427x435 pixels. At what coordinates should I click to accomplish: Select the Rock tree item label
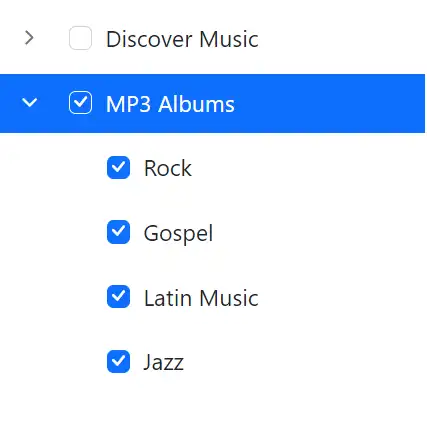(x=168, y=168)
